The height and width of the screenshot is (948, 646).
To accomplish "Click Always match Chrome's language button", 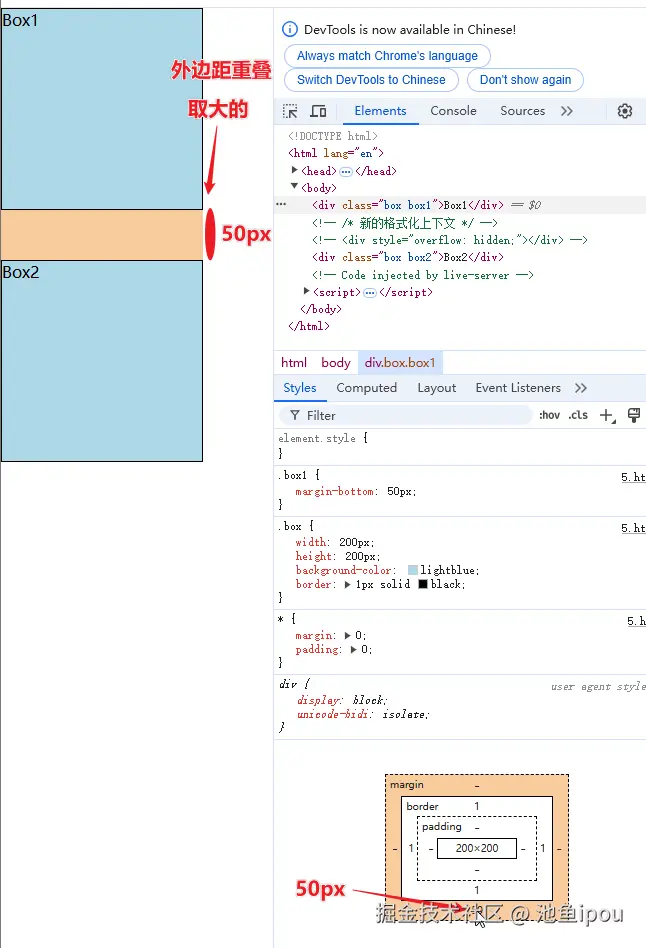I will (x=387, y=56).
